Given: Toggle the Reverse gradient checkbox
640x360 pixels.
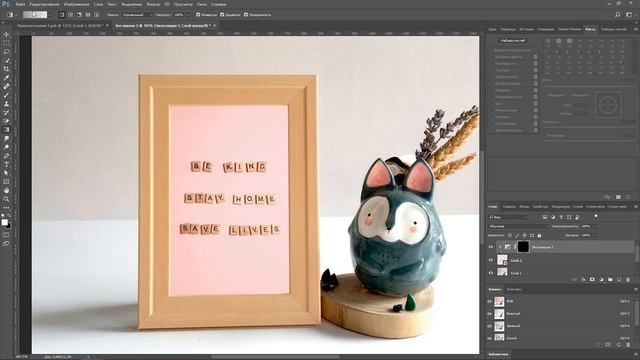Looking at the screenshot, I should [x=198, y=15].
